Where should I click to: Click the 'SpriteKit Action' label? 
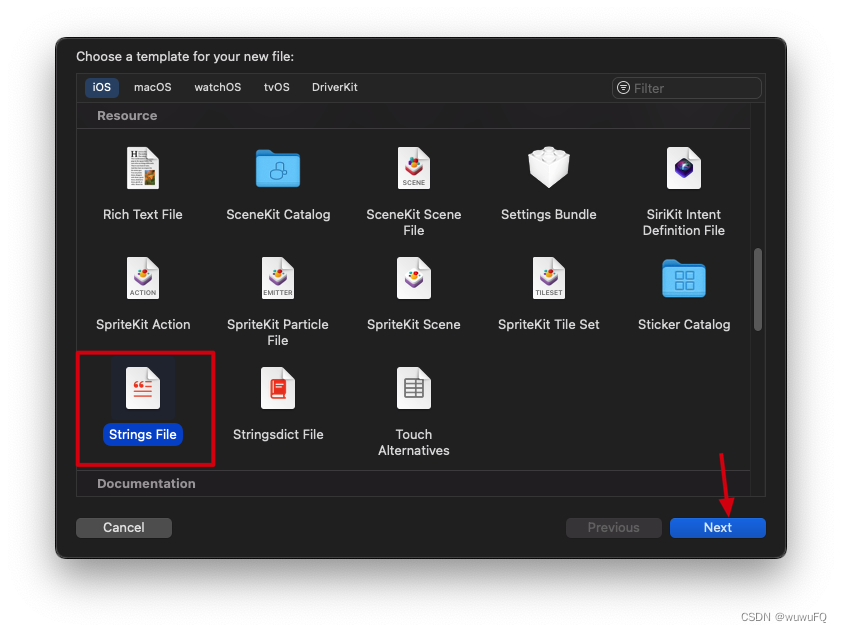[143, 324]
